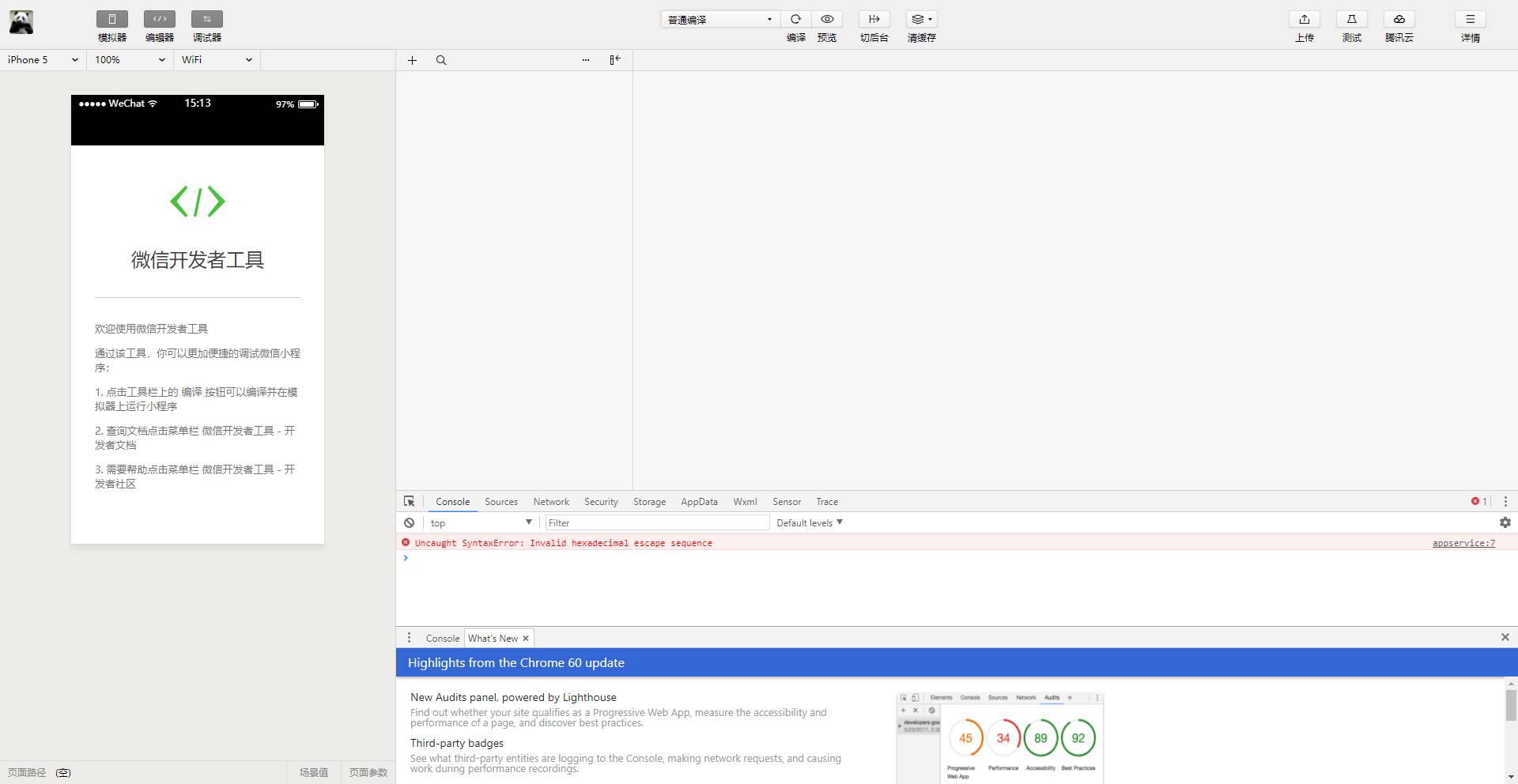Close the What's New tab
The width and height of the screenshot is (1518, 784).
pos(526,638)
